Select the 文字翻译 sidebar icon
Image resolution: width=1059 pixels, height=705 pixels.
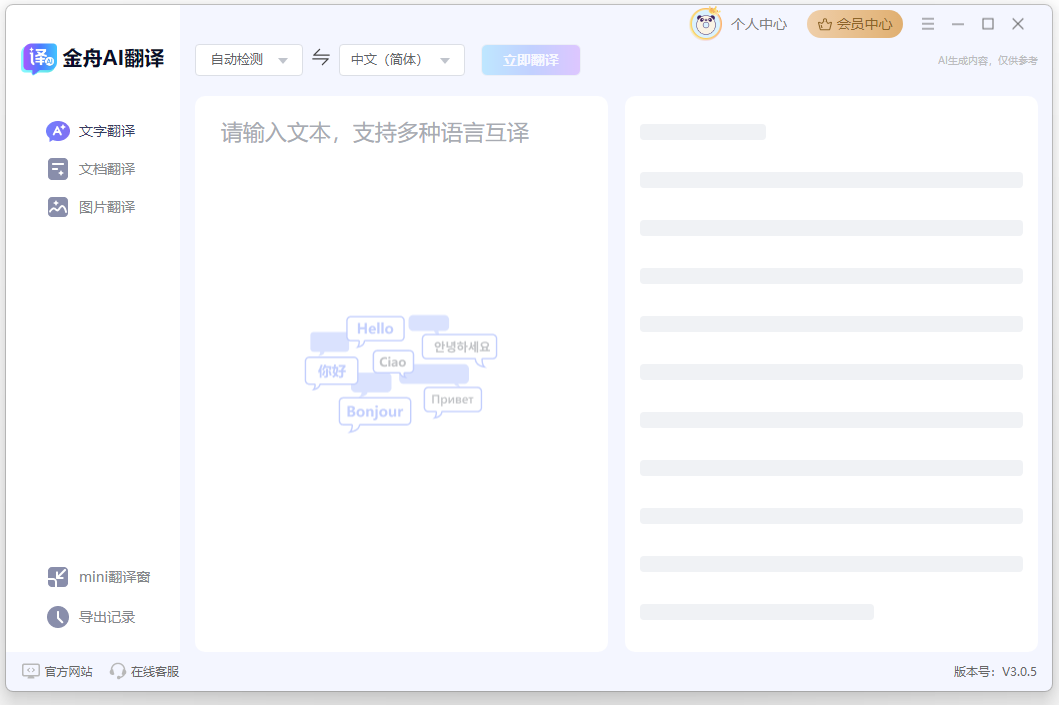point(57,130)
